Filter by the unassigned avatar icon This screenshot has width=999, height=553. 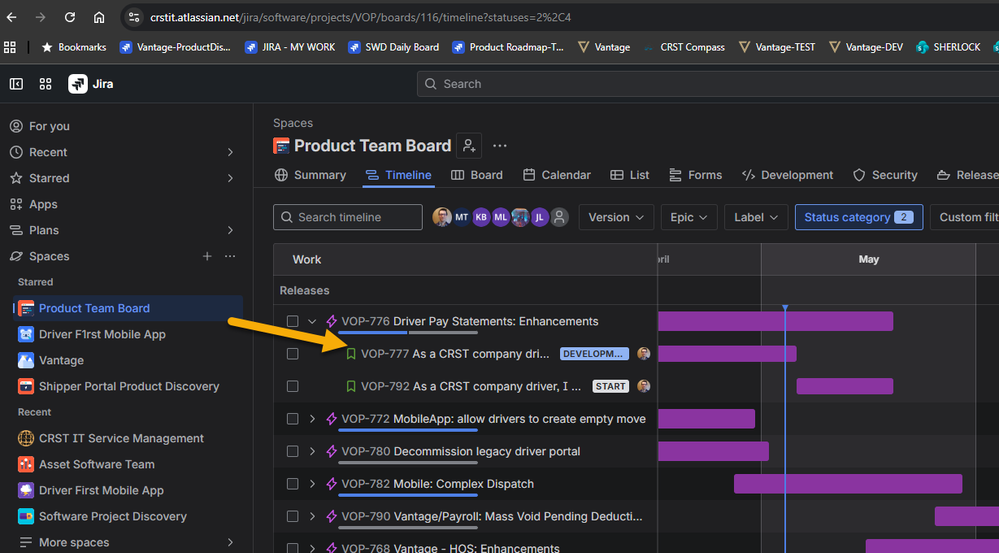click(x=559, y=217)
